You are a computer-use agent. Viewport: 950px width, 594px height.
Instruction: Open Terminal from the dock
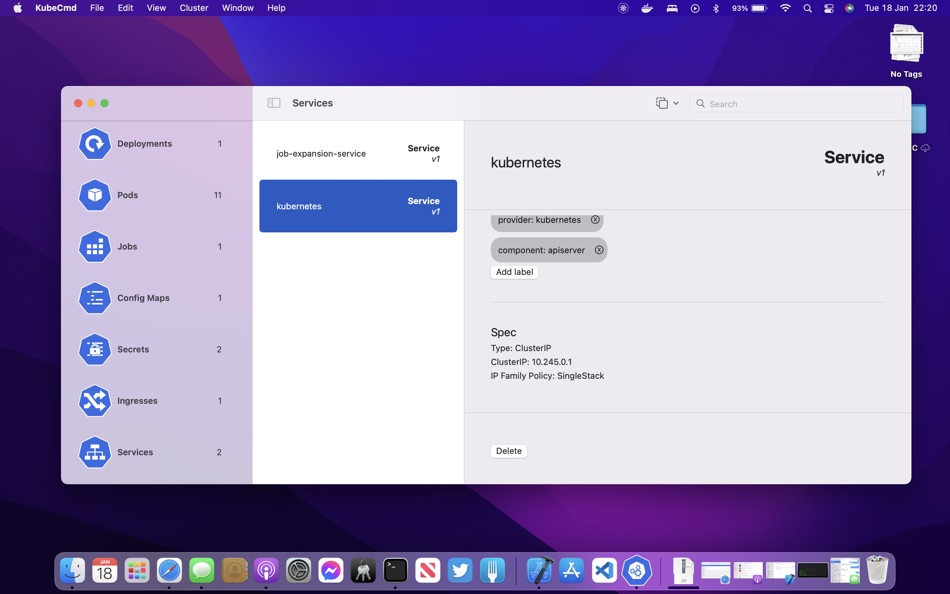[x=395, y=570]
